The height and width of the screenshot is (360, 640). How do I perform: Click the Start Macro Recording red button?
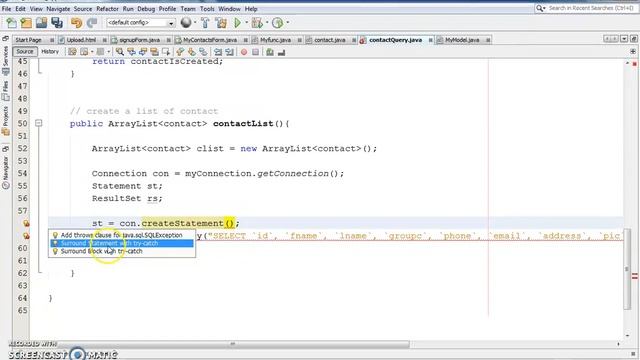(244, 52)
